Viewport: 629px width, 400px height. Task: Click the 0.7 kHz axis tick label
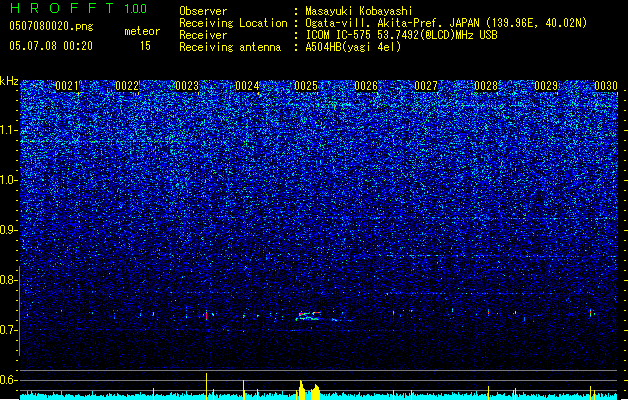pos(9,330)
